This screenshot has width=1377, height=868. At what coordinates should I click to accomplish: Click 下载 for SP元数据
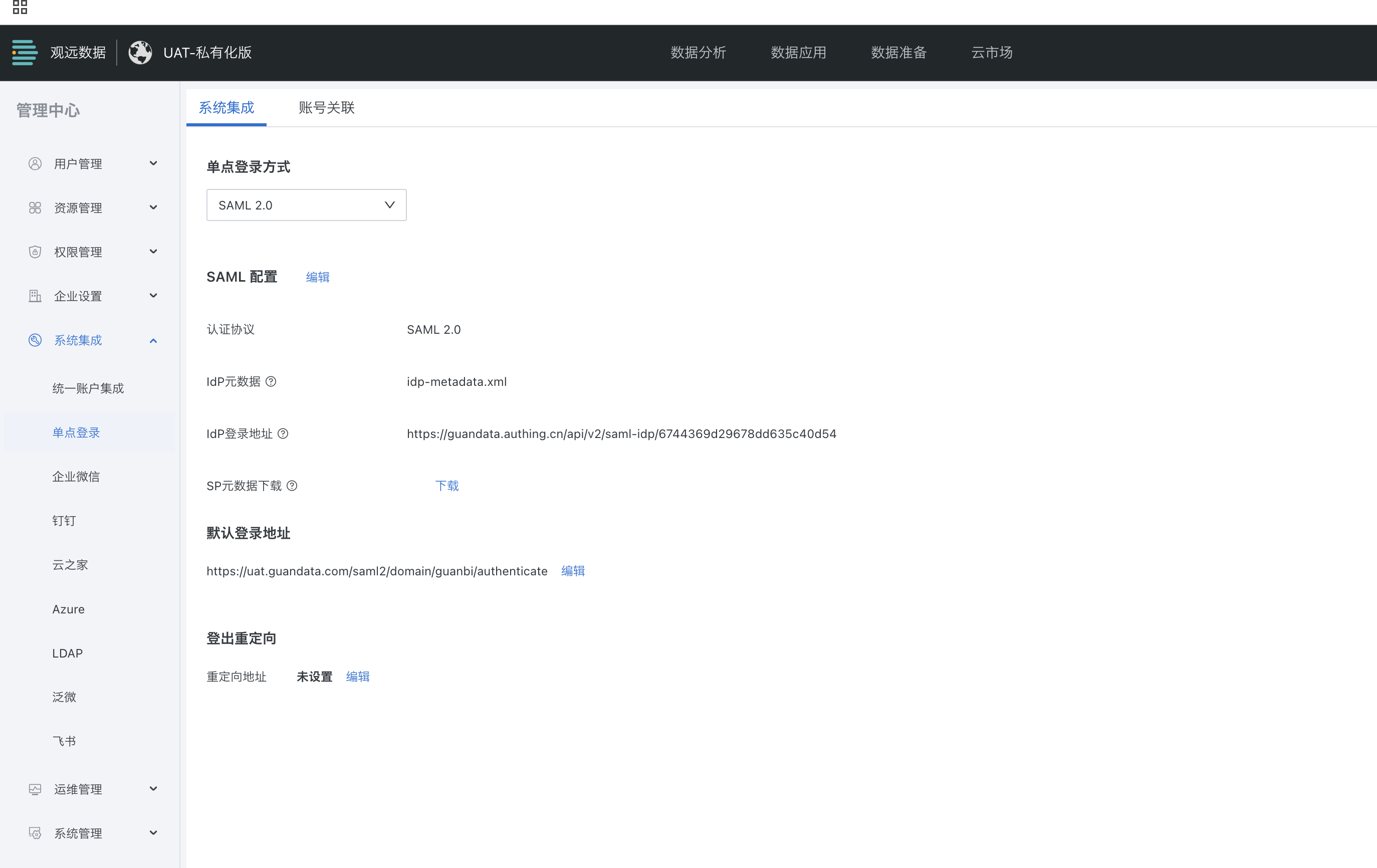447,486
